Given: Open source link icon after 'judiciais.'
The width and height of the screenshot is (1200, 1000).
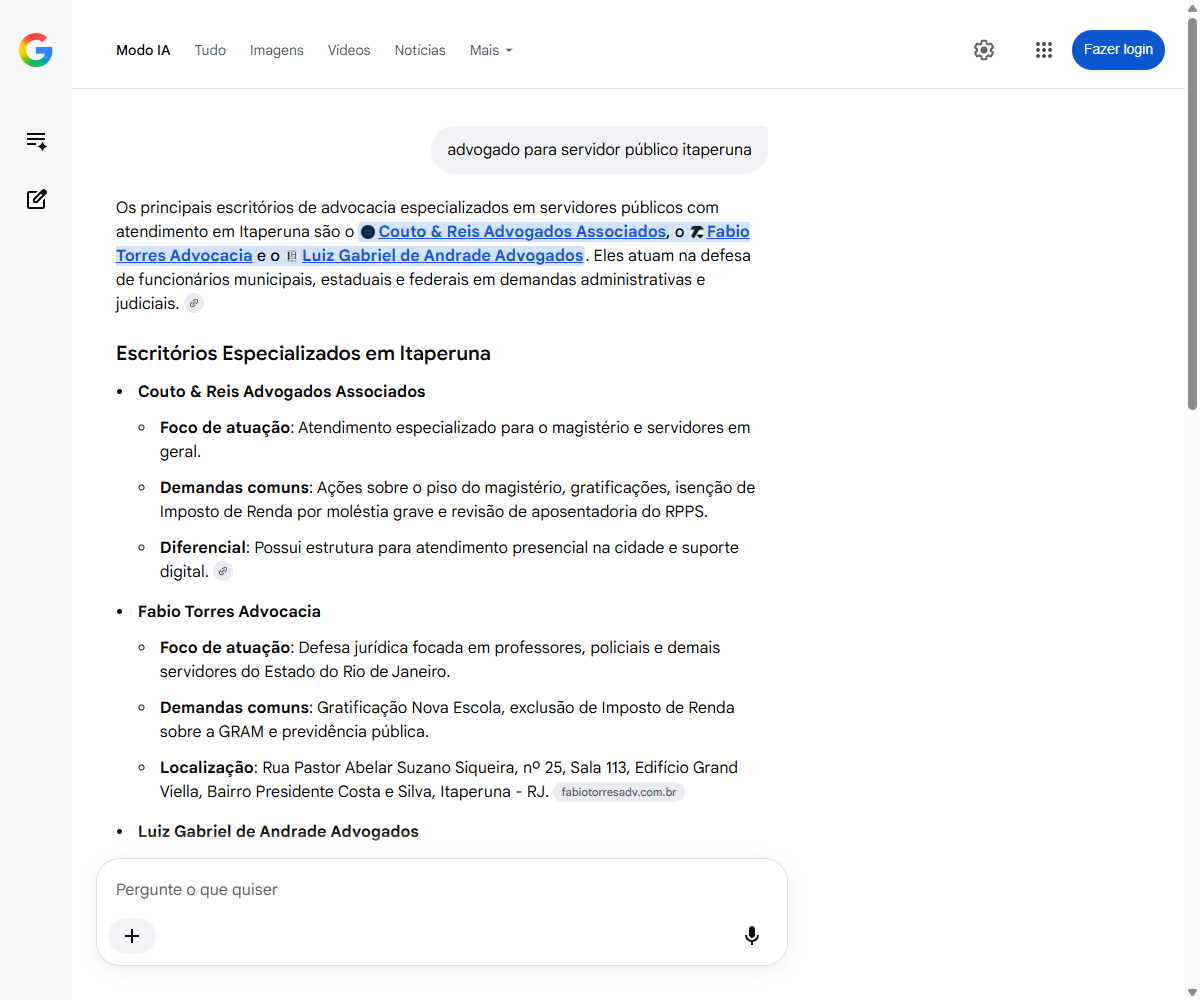Looking at the screenshot, I should click(x=194, y=303).
